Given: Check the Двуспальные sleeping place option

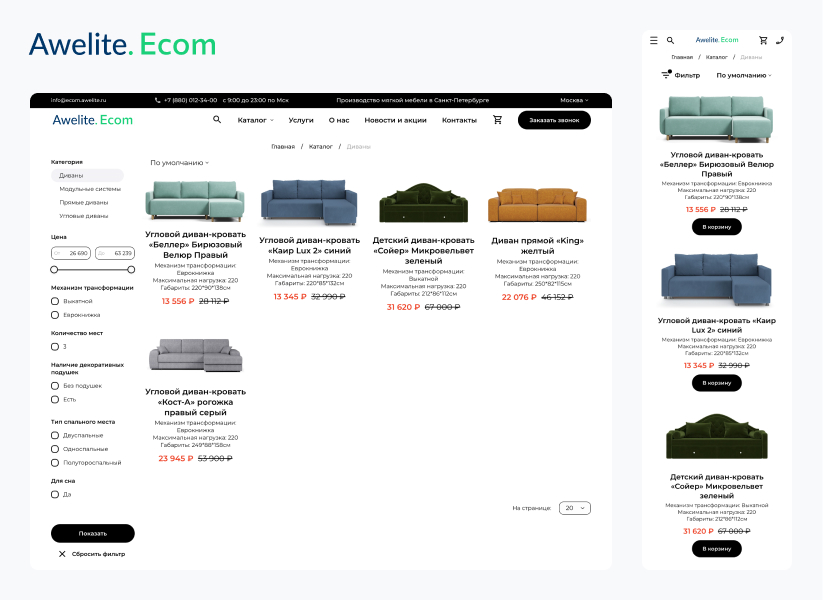Looking at the screenshot, I should 55,435.
